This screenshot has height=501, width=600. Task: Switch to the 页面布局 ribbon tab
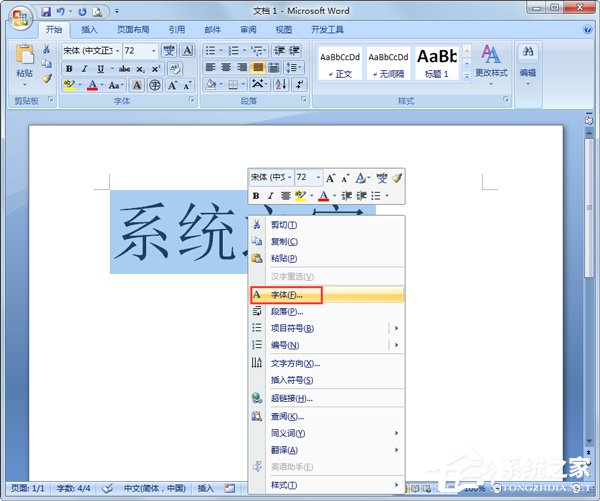[x=135, y=30]
